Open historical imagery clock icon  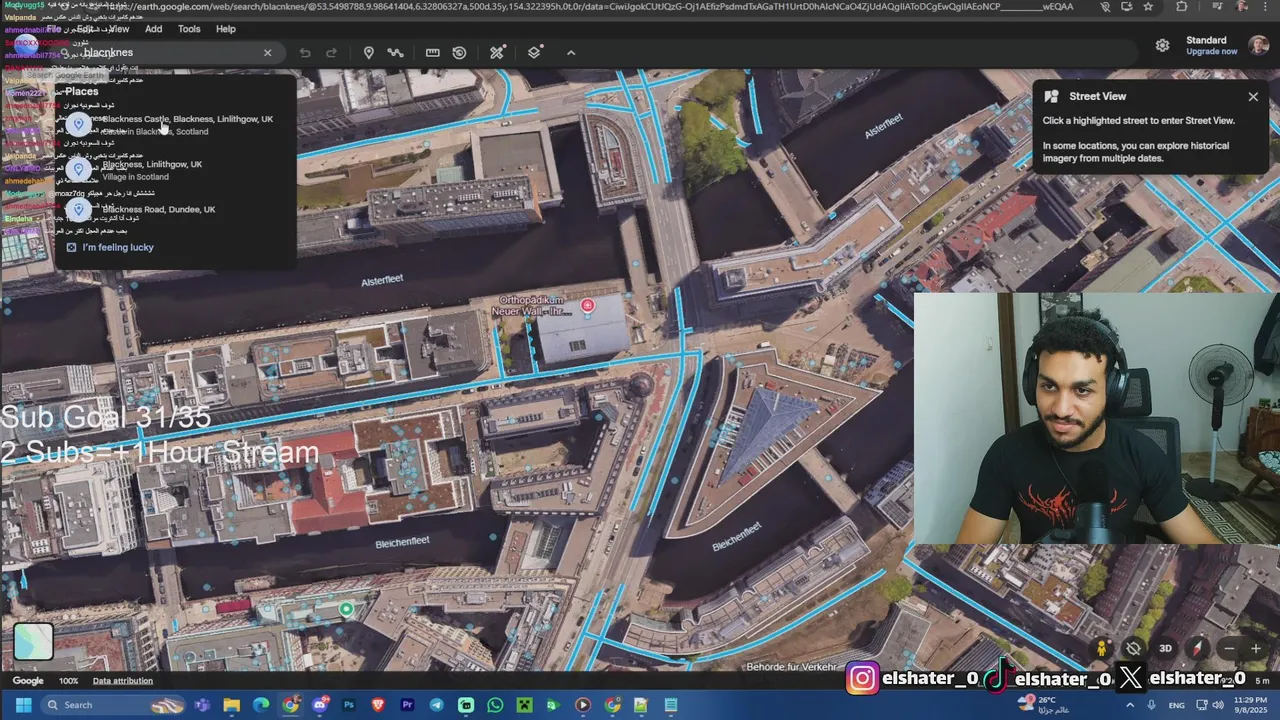459,53
